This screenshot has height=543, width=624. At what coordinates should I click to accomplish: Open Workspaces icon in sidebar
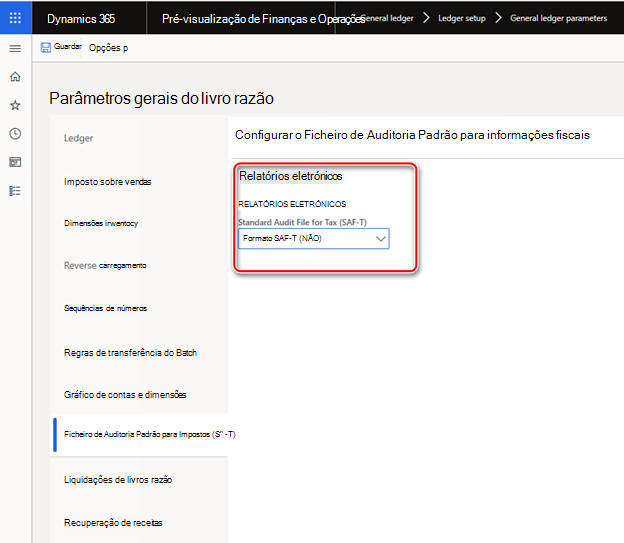pyautogui.click(x=15, y=162)
